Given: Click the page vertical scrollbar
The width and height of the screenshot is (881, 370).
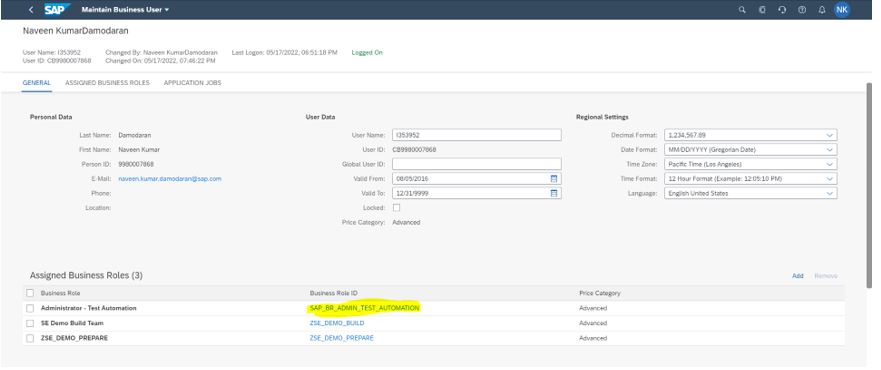Looking at the screenshot, I should 869,185.
